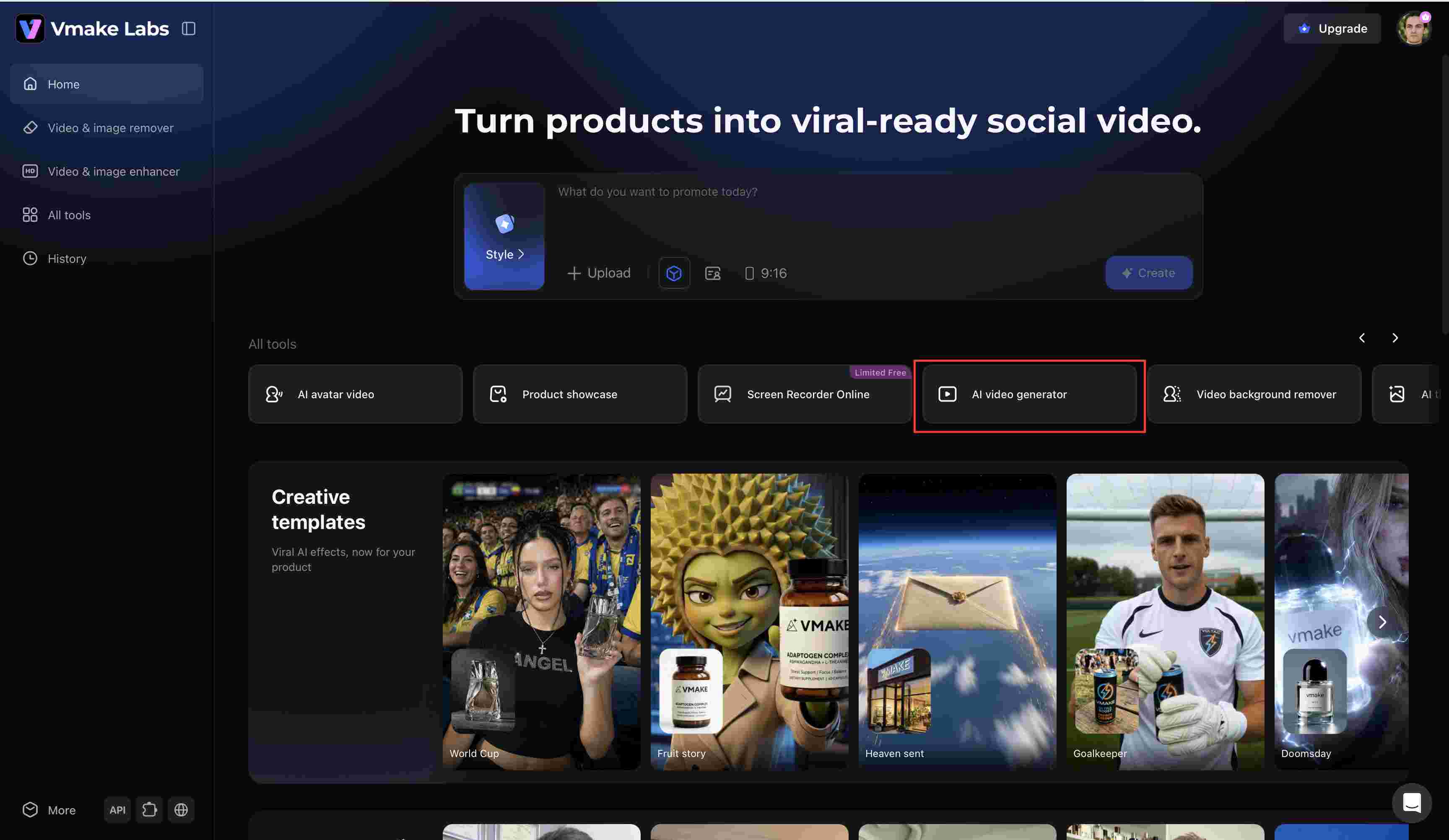Open the language globe icon
The width and height of the screenshot is (1449, 840).
pyautogui.click(x=181, y=810)
